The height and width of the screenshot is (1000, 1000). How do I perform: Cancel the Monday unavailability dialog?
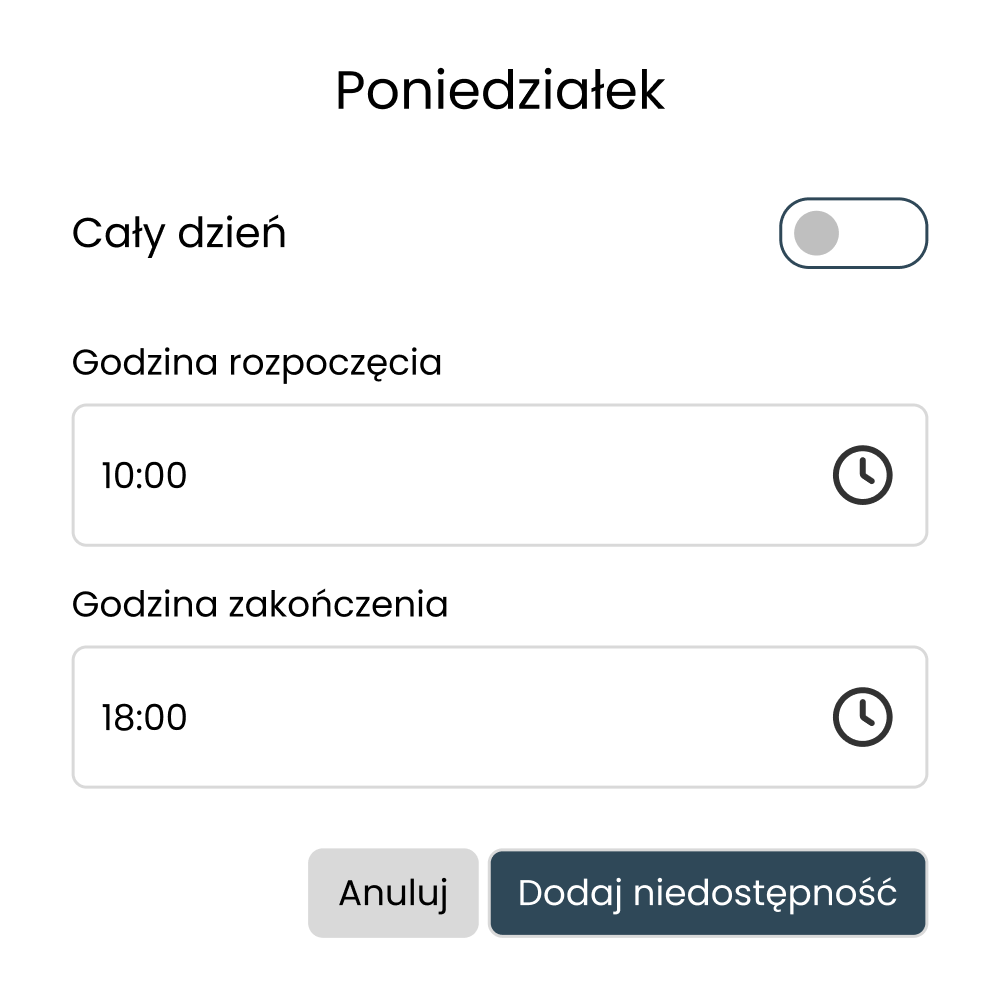click(393, 893)
